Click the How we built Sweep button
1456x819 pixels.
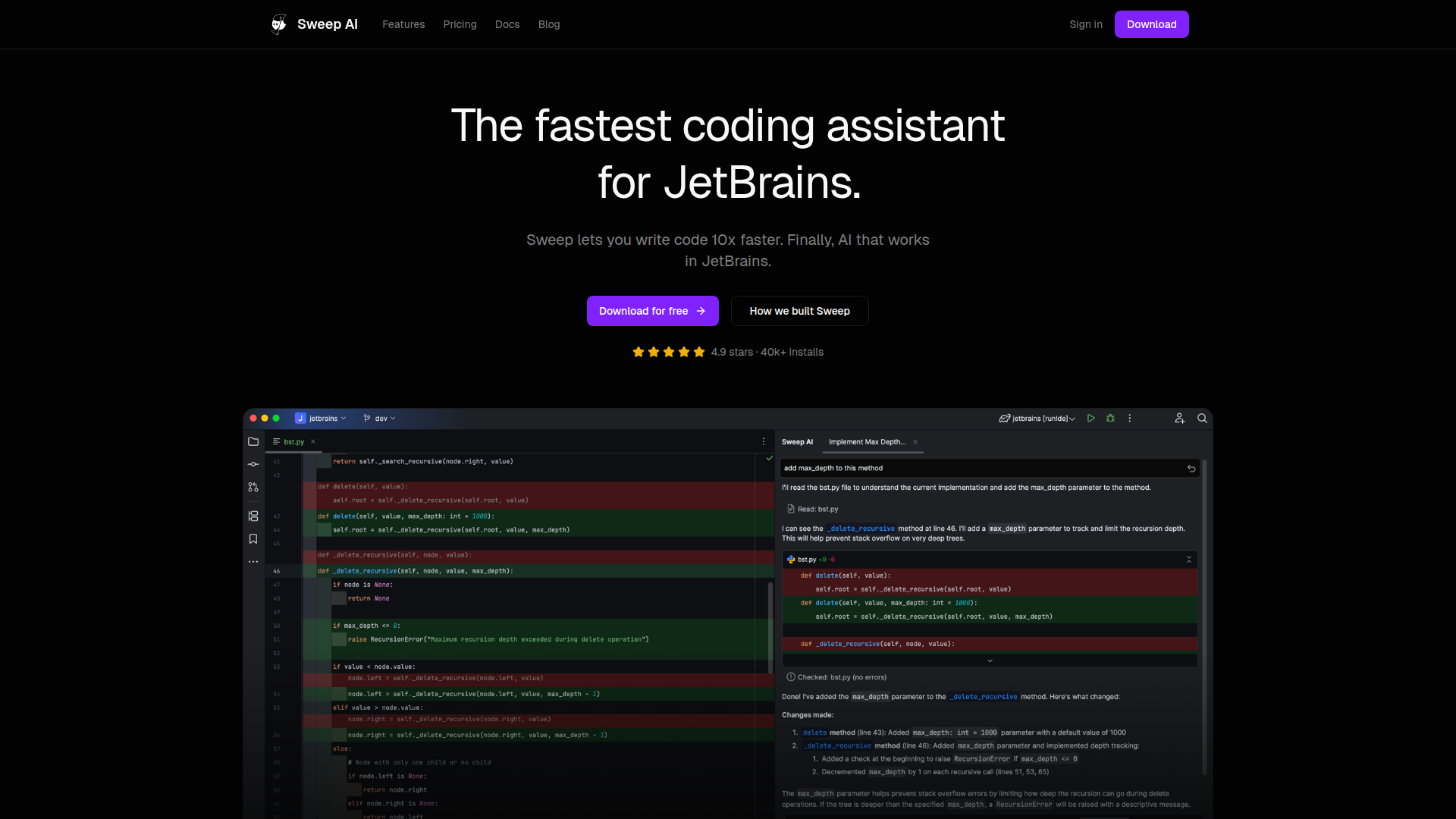click(799, 311)
